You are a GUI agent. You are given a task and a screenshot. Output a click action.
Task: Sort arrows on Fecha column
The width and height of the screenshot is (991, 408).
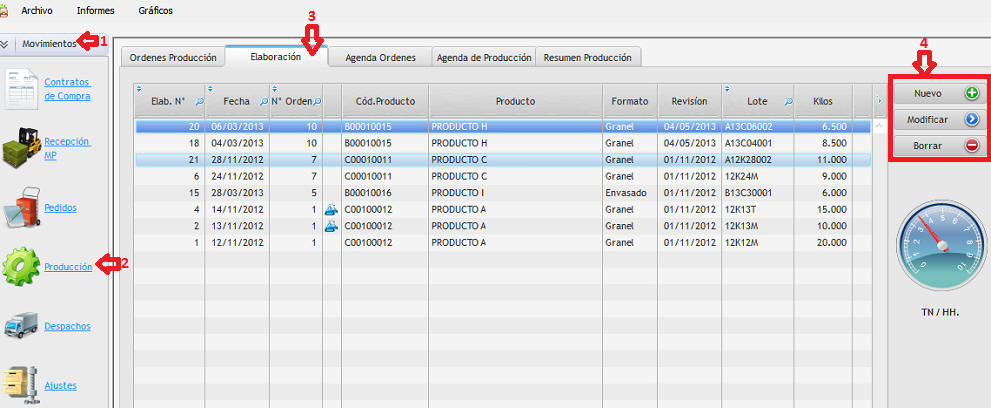(210, 88)
